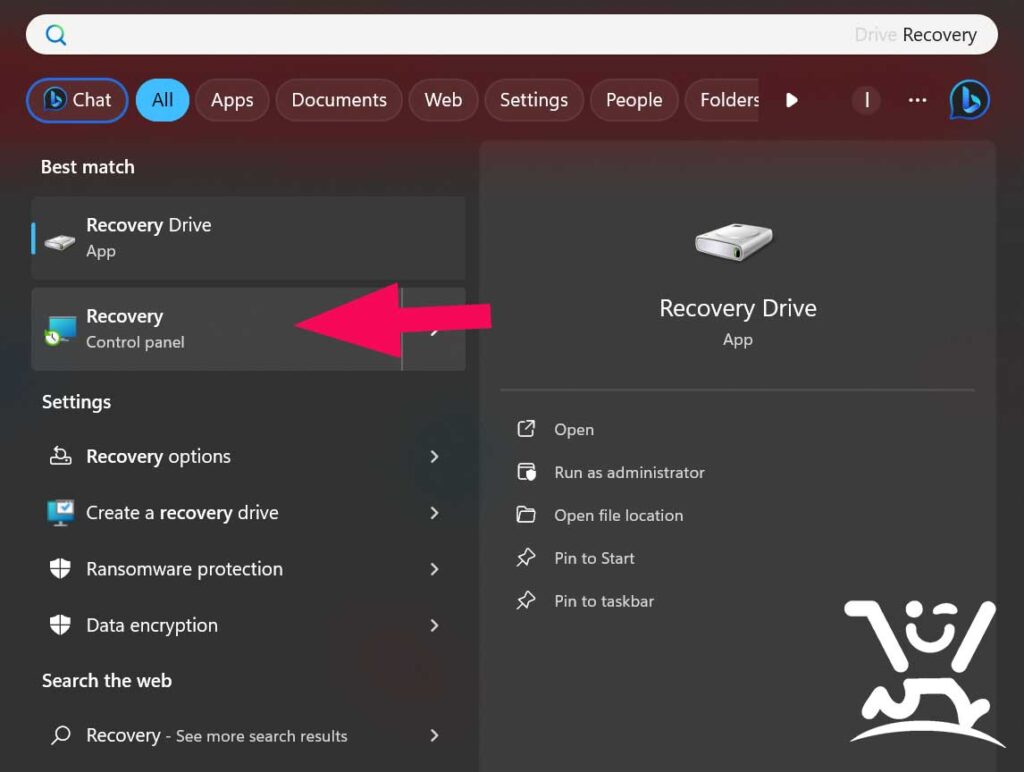Image resolution: width=1024 pixels, height=772 pixels.
Task: Click the large Recovery Drive preview icon
Action: [734, 241]
